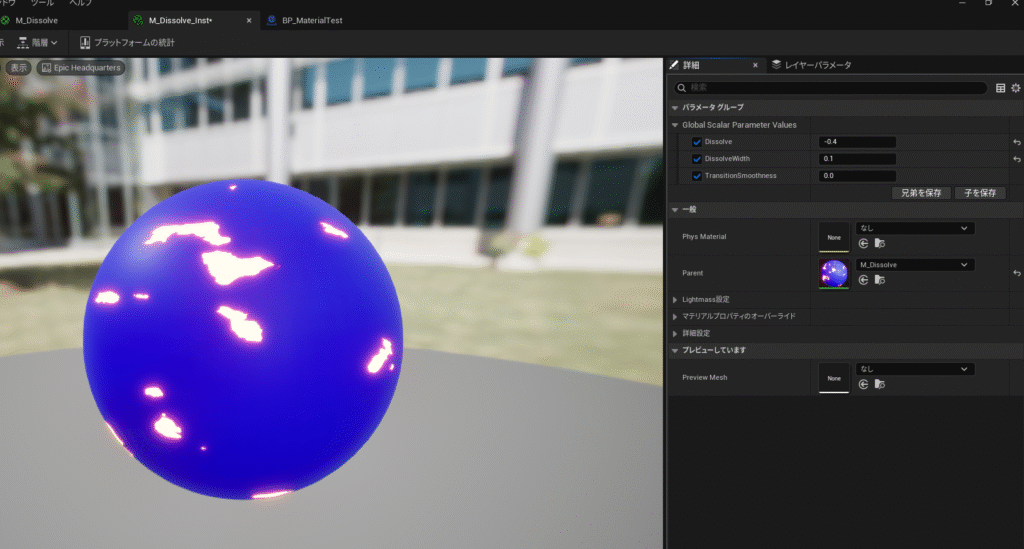Screen dimensions: 1024x549
Task: Click the Preview Mesh label
Action: coord(705,377)
